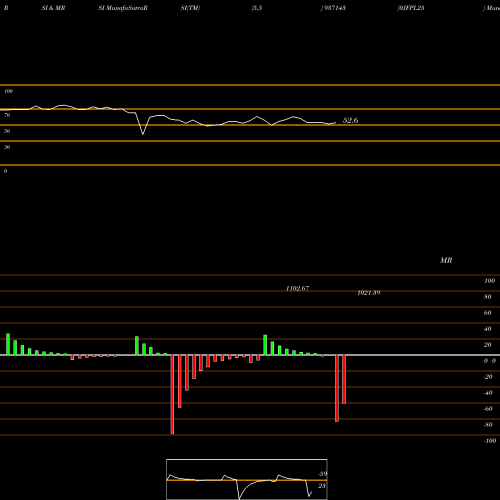The width and height of the screenshot is (500, 500).
Task: Click the SI & MR header text
Action: pyautogui.click(x=53, y=8)
